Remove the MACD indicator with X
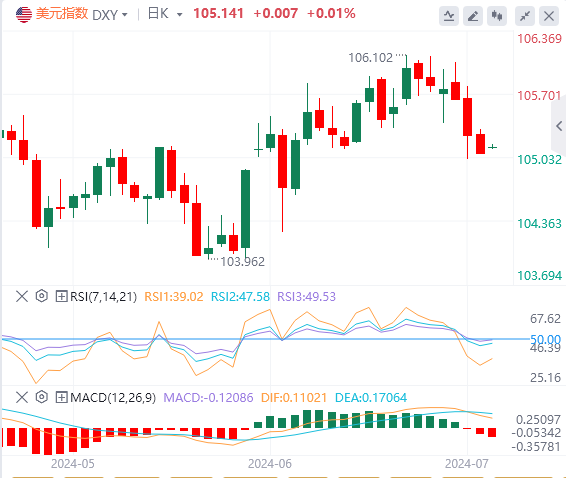 point(22,397)
